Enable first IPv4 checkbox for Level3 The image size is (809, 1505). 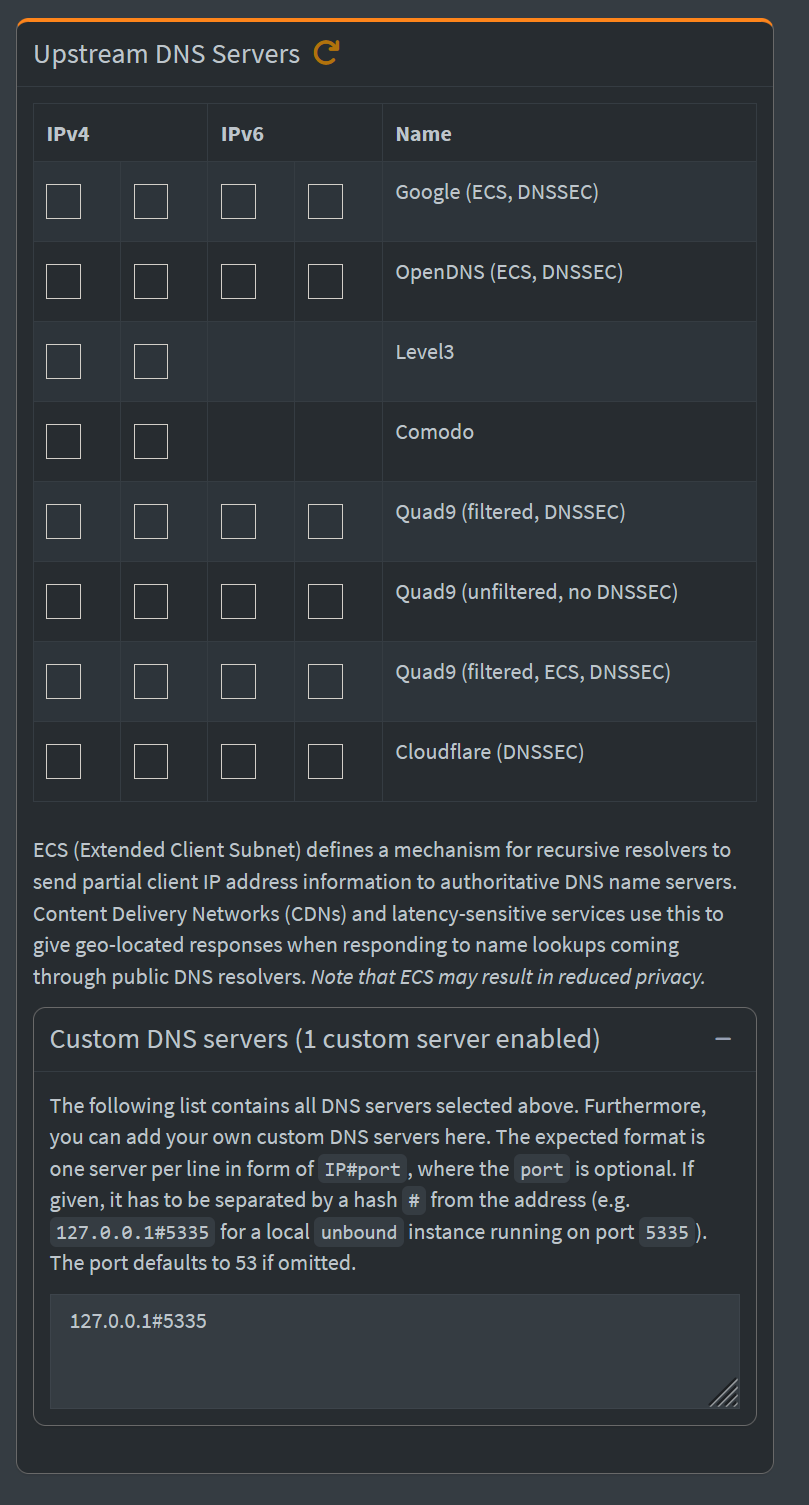click(x=63, y=361)
